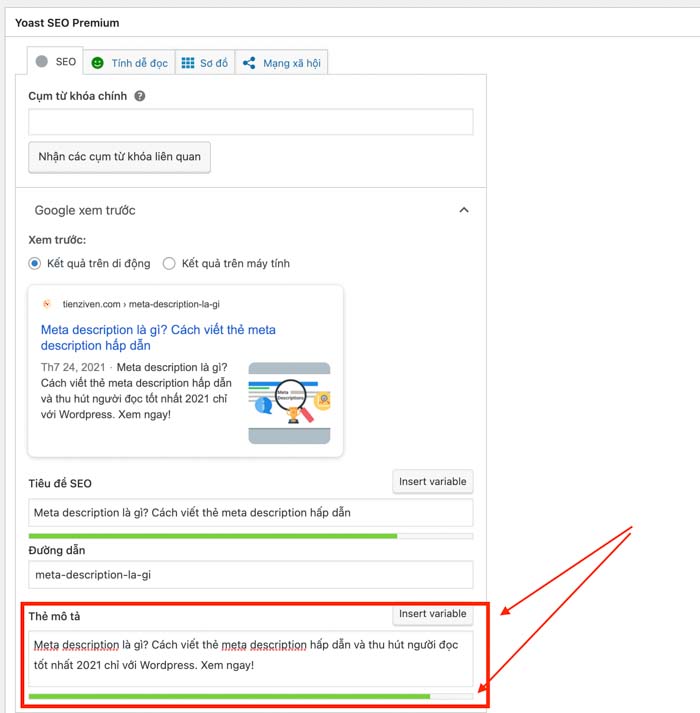Select Kết quả trên di động radio
Screen dimensions: 700x713
tap(35, 263)
